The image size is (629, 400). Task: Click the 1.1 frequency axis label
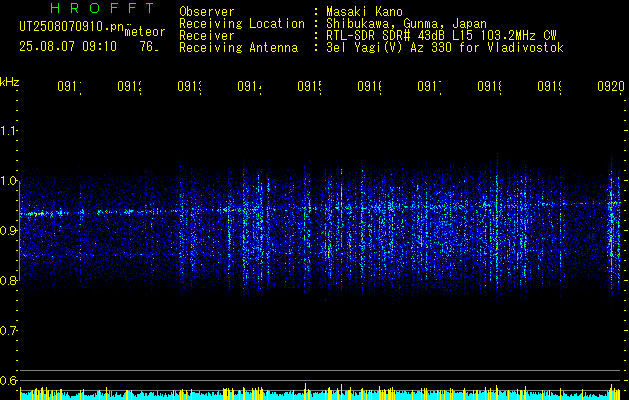pos(8,130)
